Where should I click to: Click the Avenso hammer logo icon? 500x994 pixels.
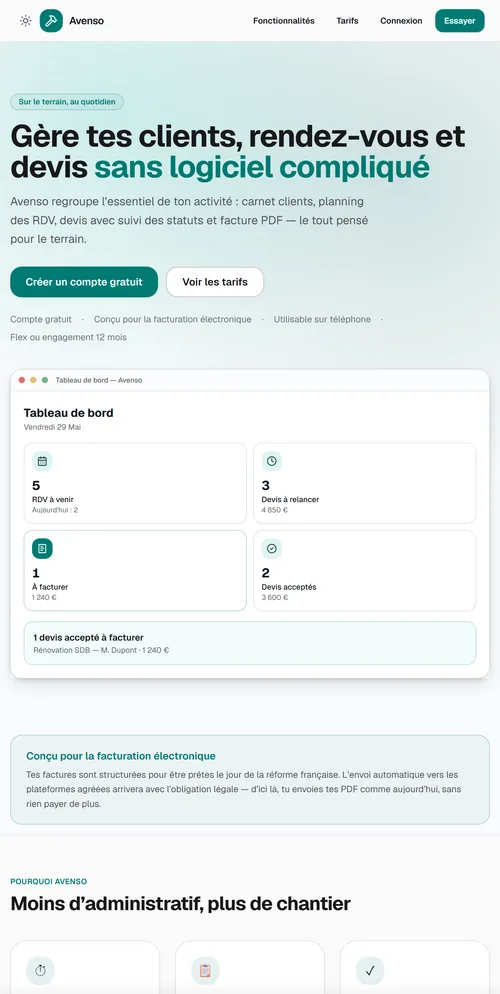pyautogui.click(x=51, y=21)
